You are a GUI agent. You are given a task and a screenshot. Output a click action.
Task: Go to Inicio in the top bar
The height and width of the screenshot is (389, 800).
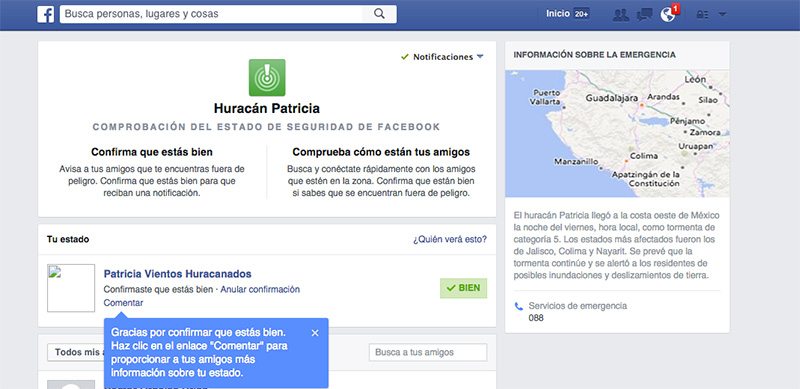tap(557, 14)
